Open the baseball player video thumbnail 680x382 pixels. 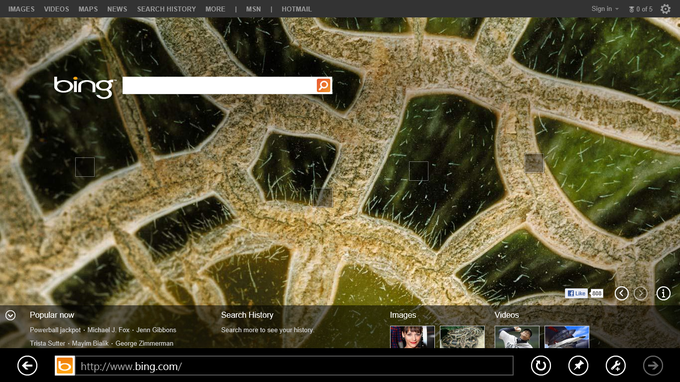click(517, 337)
